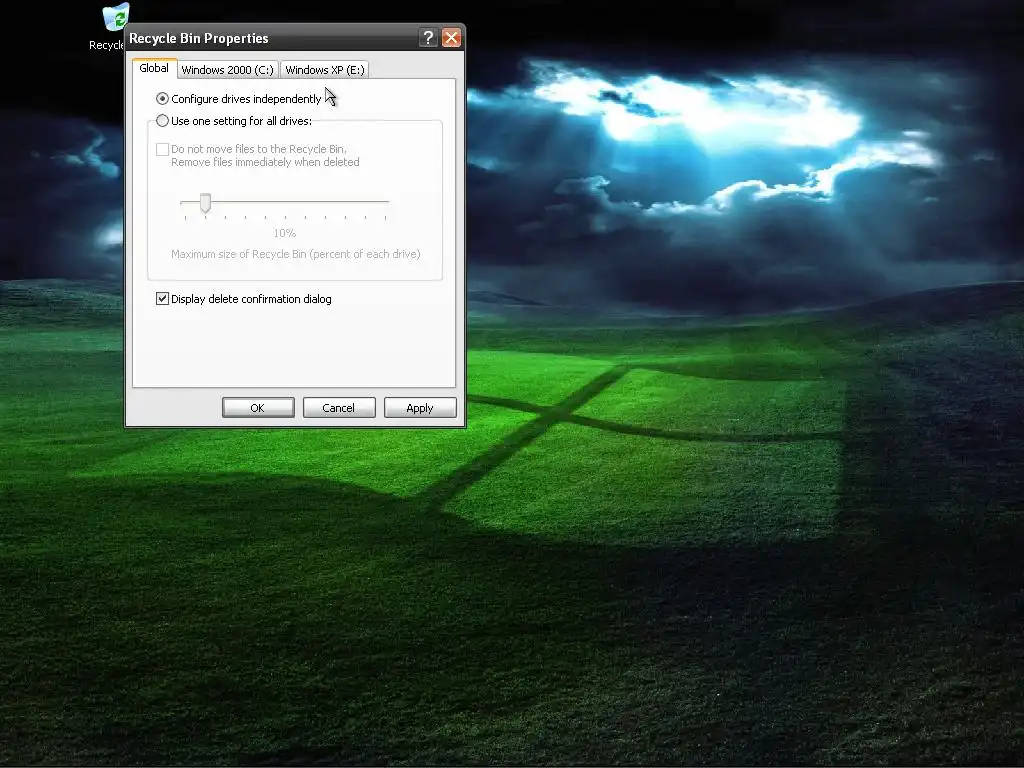Switch to the Global tab
Viewport: 1024px width, 768px height.
tap(154, 69)
